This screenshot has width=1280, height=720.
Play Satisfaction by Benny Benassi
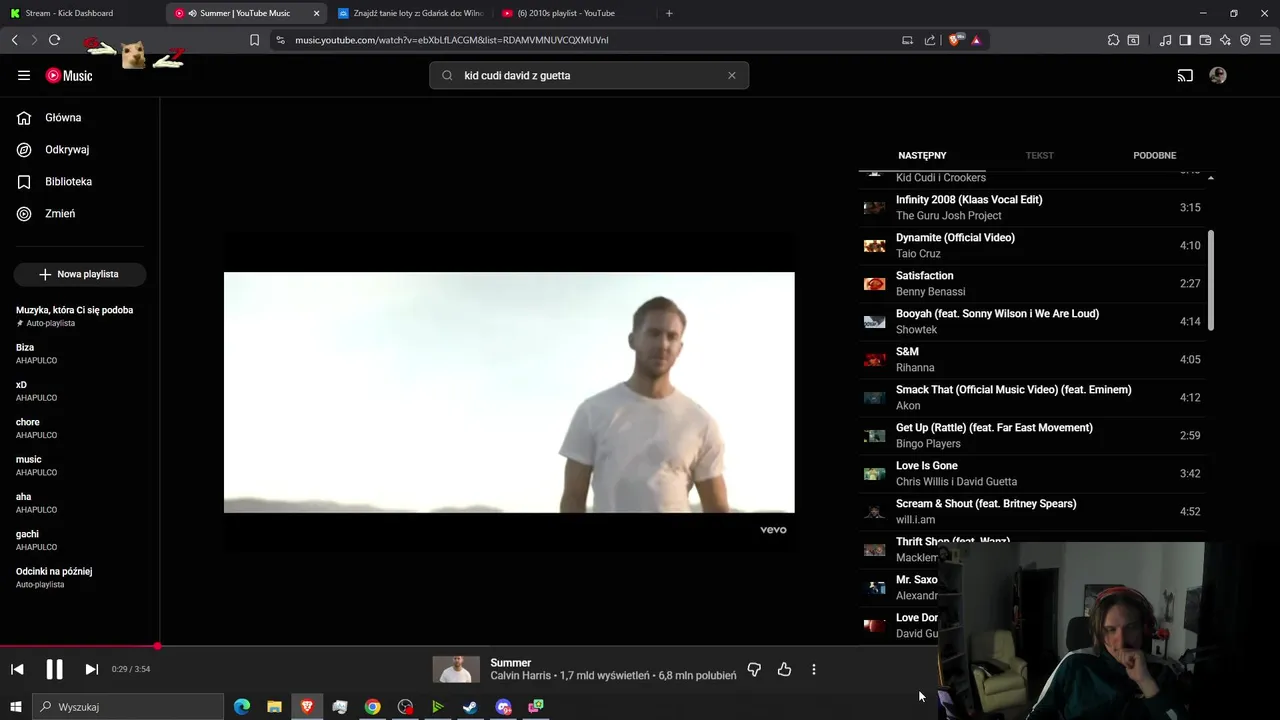[1033, 284]
